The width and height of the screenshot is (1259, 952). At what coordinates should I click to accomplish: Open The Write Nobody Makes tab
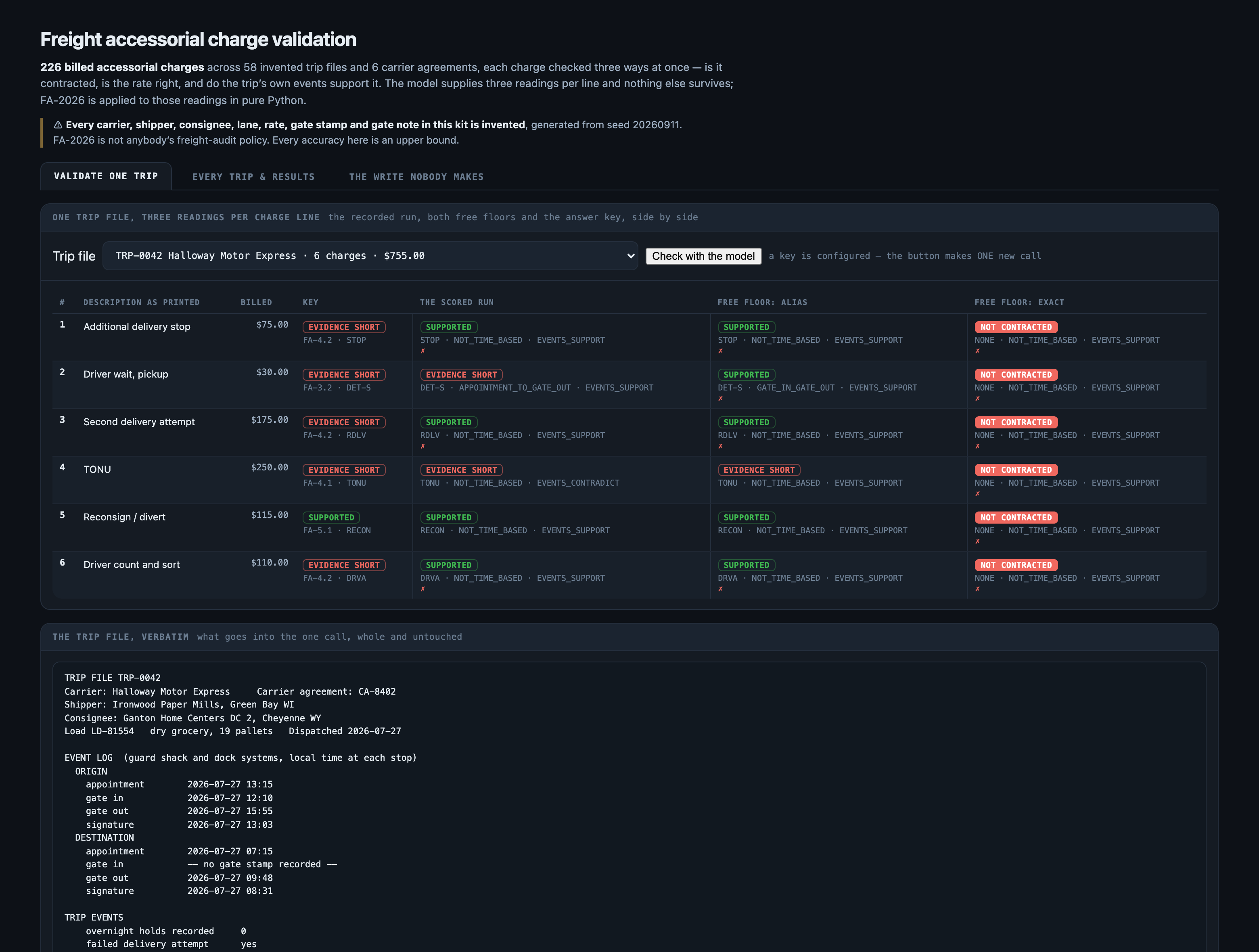click(416, 177)
